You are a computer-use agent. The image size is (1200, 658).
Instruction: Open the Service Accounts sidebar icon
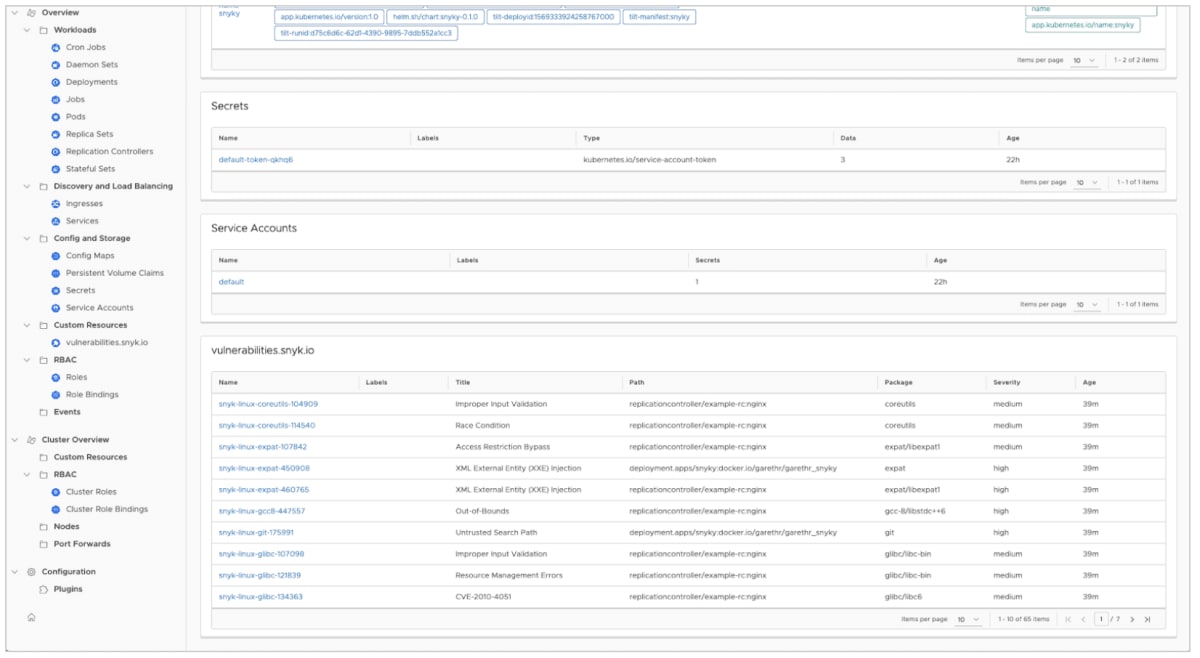point(56,308)
